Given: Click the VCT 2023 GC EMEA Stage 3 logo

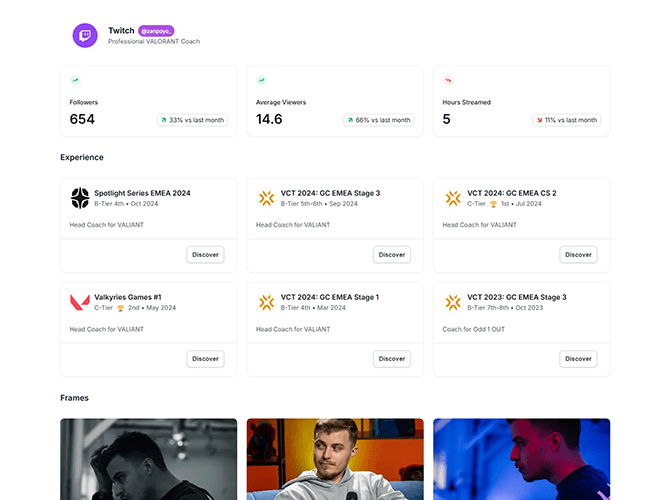Looking at the screenshot, I should (x=453, y=302).
